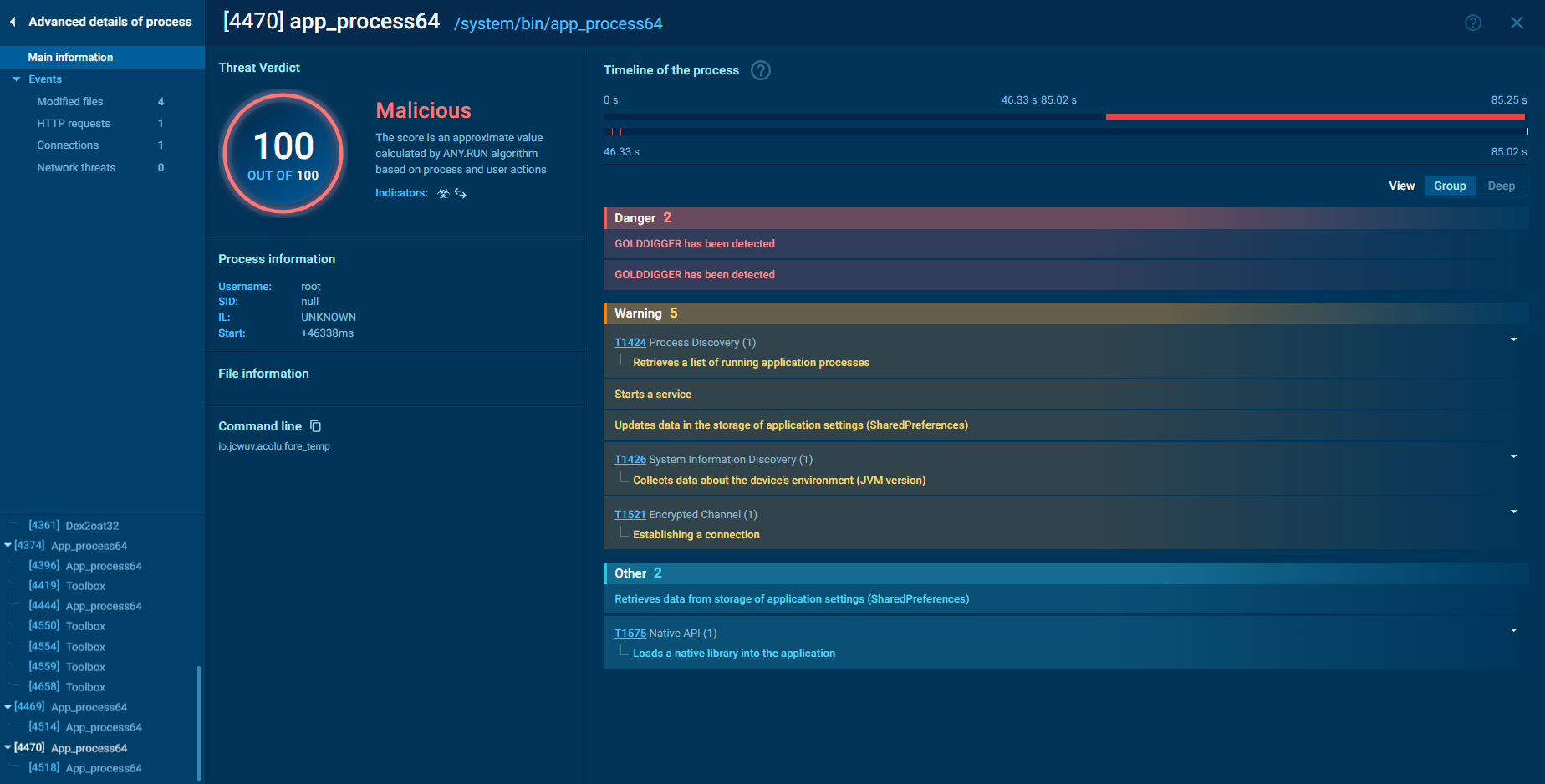Screen dimensions: 1545x784
Task: Close the advanced details panel
Action: [1517, 23]
